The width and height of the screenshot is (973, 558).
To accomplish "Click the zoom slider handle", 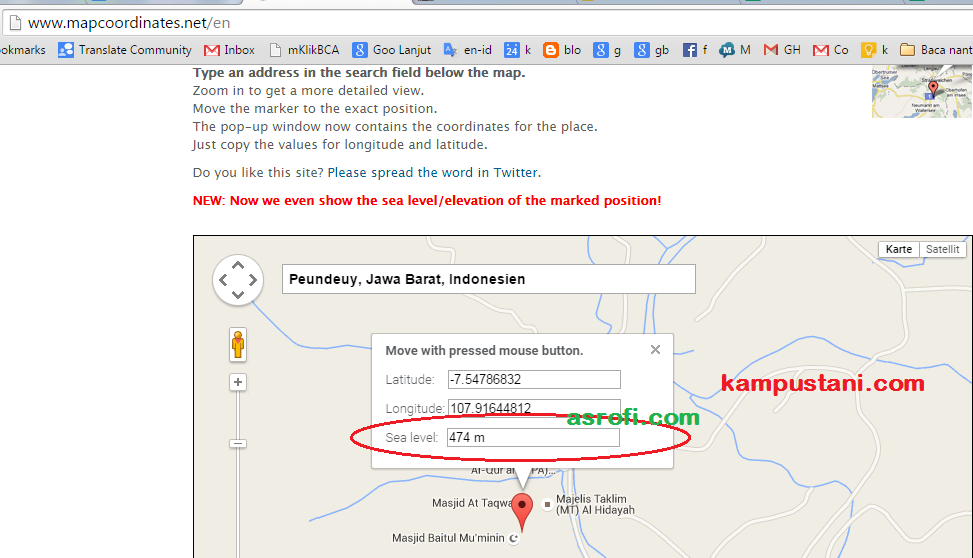I will (238, 443).
